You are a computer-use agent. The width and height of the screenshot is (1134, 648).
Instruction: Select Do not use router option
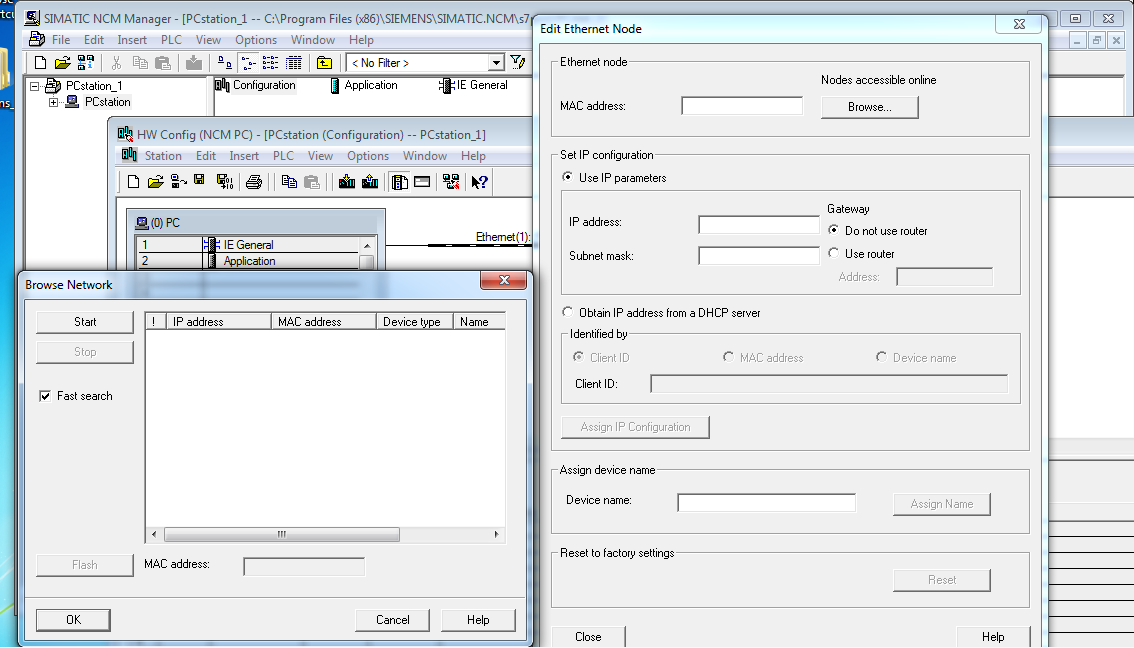(834, 230)
